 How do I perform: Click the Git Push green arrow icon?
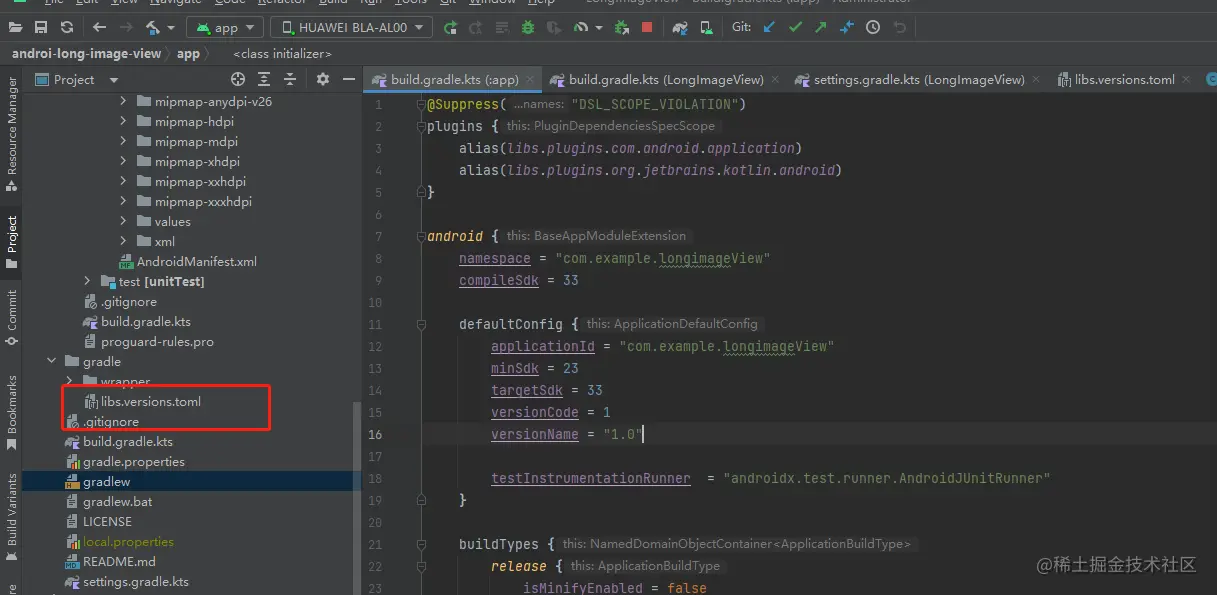point(821,28)
